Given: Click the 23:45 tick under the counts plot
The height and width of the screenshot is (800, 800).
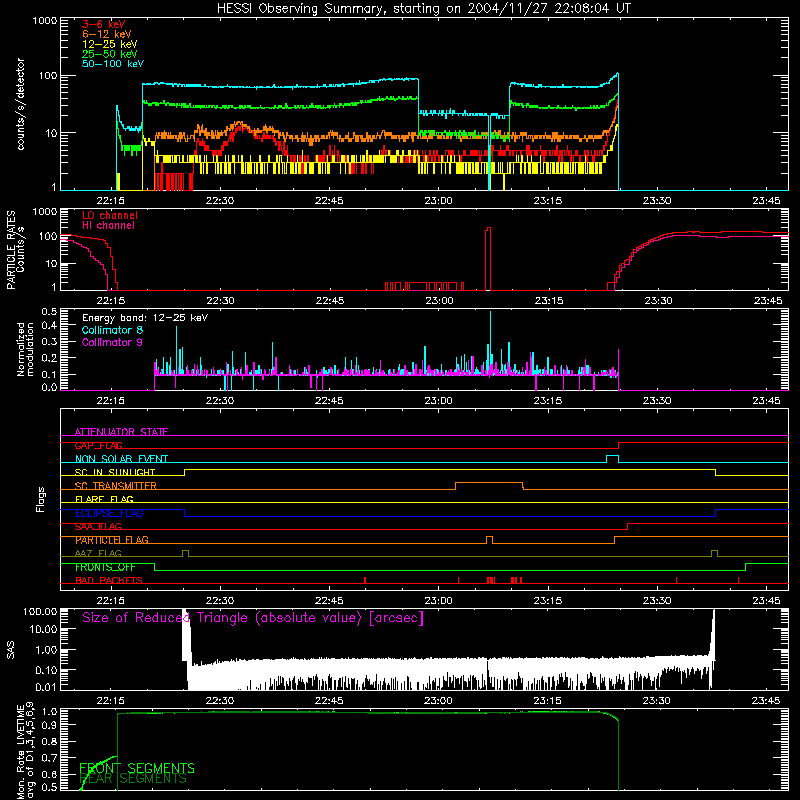Looking at the screenshot, I should point(766,201).
